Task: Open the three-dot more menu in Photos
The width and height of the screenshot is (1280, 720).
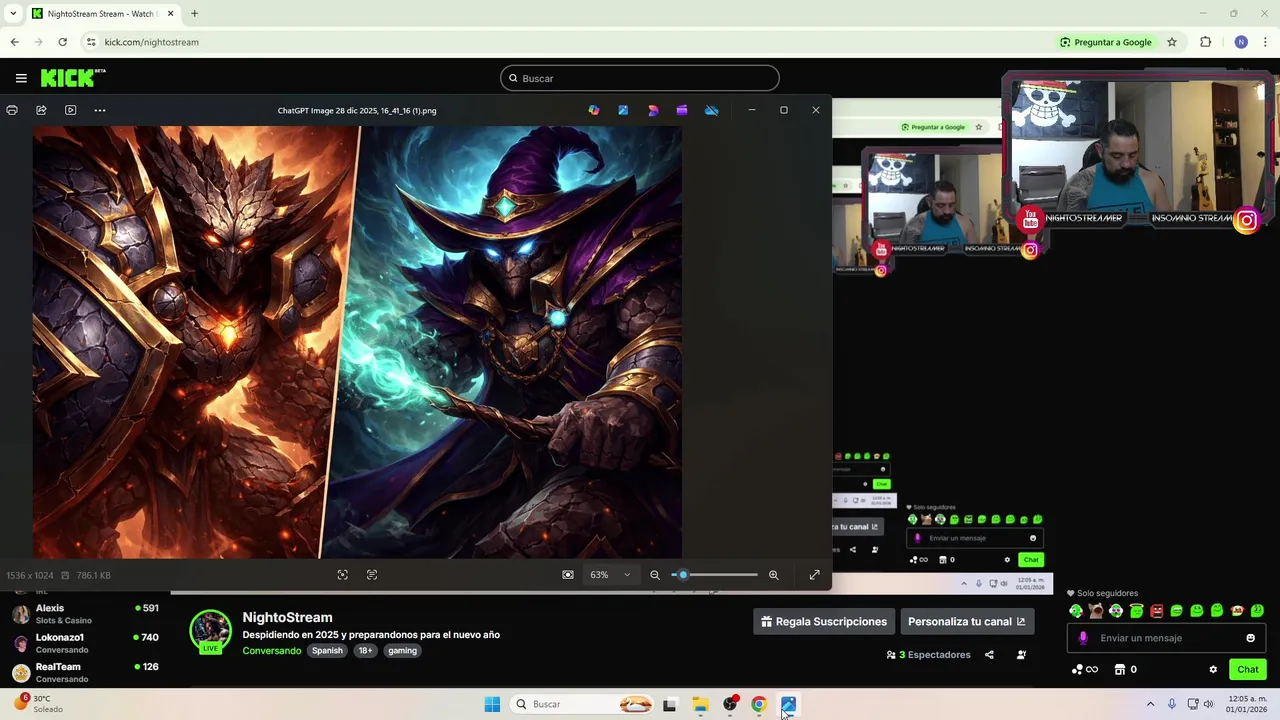Action: point(100,110)
